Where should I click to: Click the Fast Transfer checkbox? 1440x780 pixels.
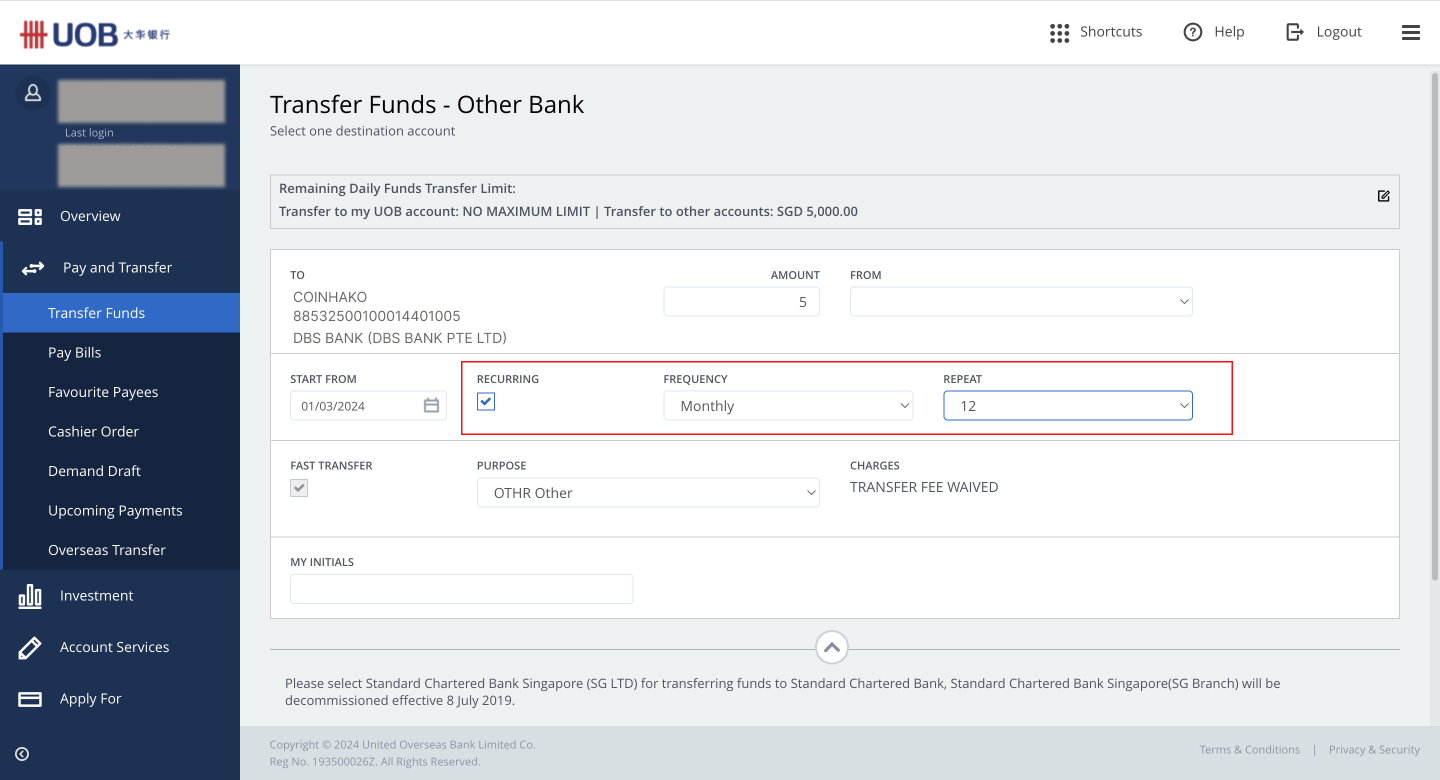click(299, 488)
